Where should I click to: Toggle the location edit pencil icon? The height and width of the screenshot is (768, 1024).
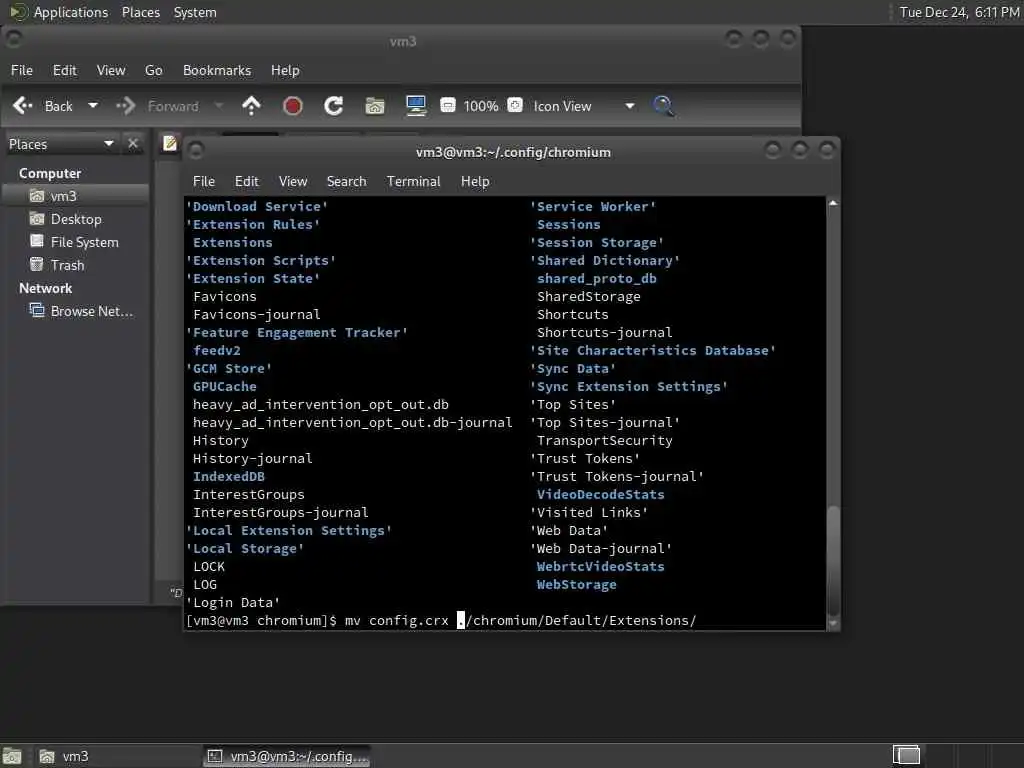(x=170, y=143)
